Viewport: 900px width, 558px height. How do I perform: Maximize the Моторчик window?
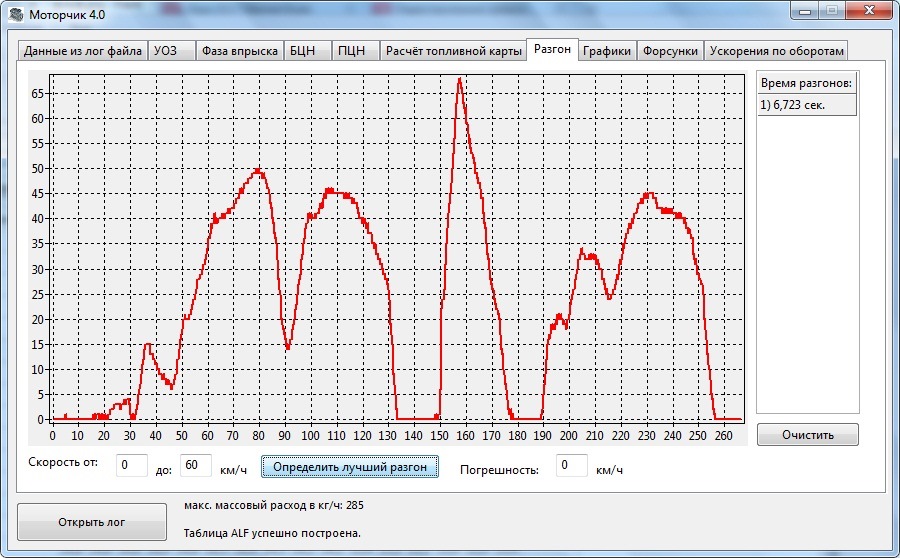click(832, 11)
